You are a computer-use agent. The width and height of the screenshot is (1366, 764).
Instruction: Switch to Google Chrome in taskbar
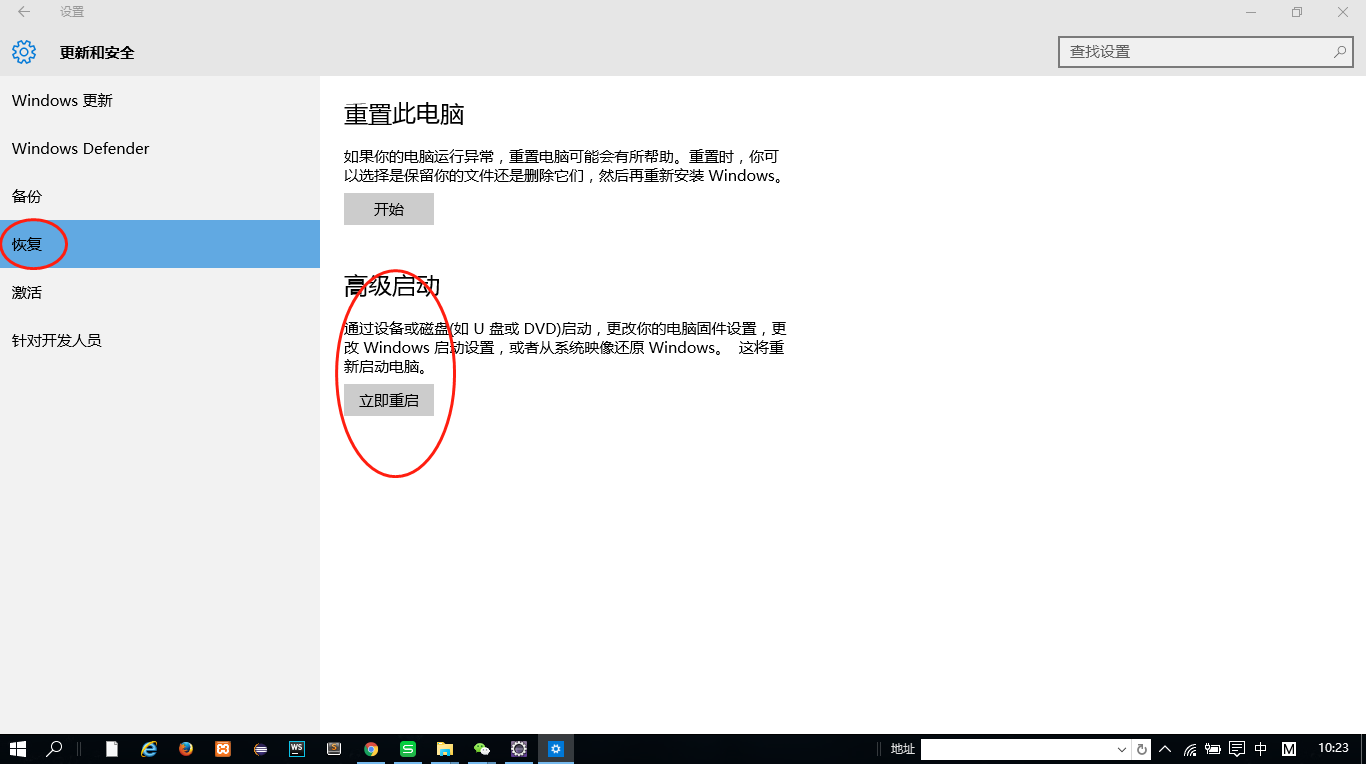pyautogui.click(x=371, y=748)
